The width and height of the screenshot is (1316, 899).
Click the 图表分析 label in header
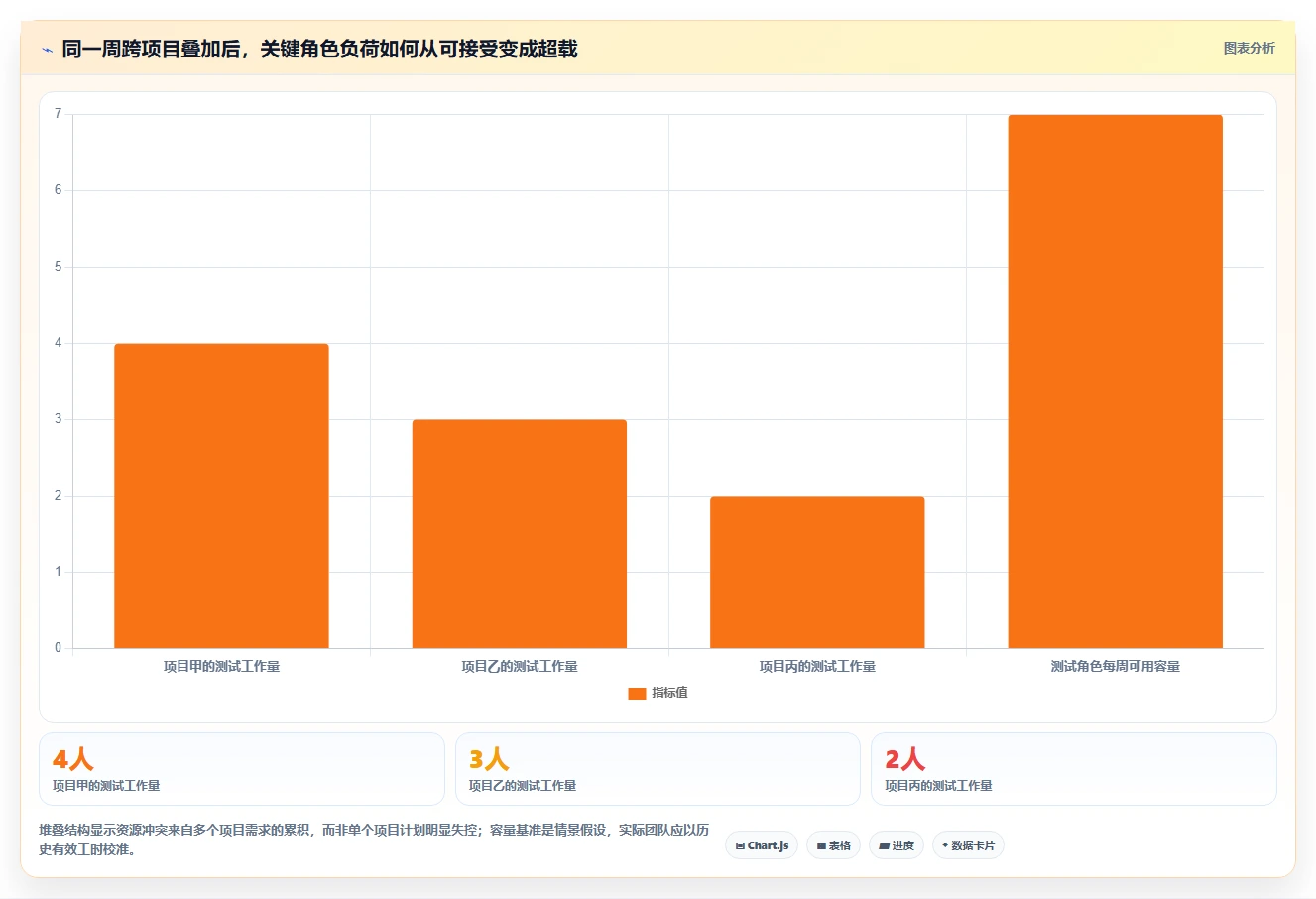tap(1249, 48)
